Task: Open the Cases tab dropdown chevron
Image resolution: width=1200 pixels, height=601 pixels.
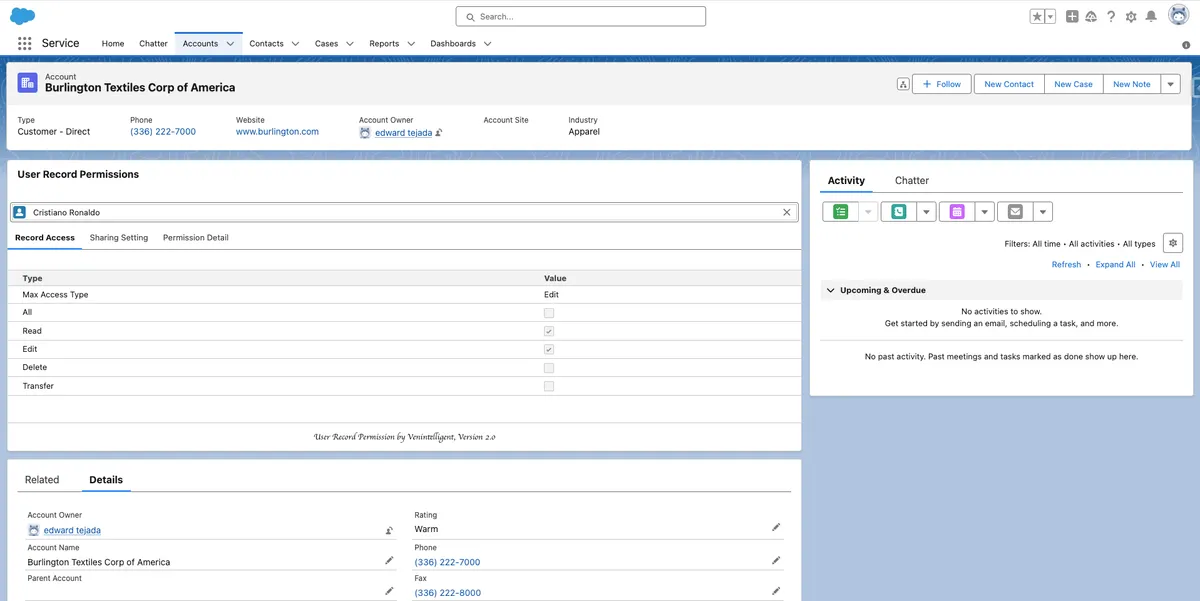Action: (x=350, y=44)
